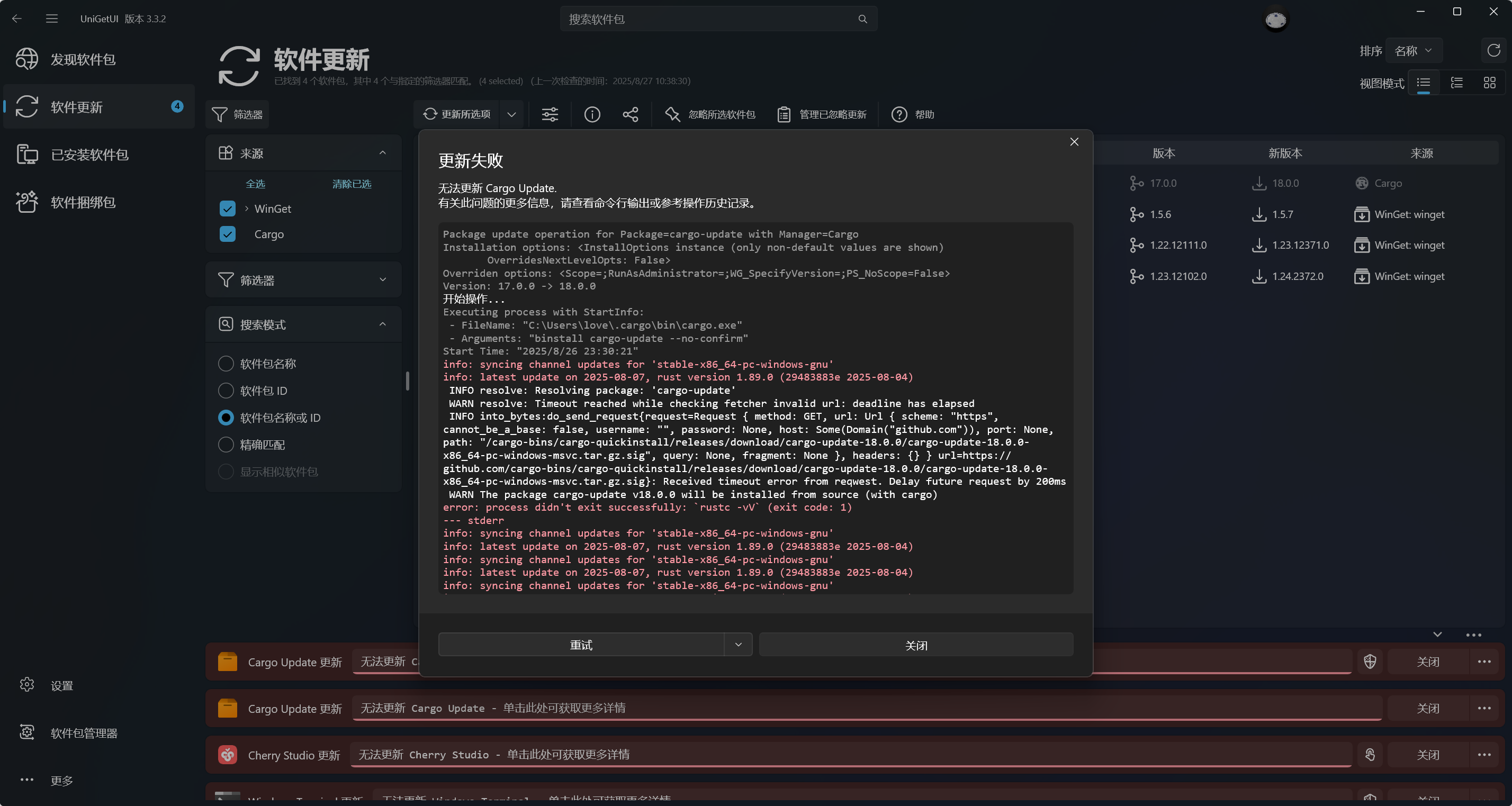Reload updates with refresh icon
The width and height of the screenshot is (1512, 806).
(x=1493, y=50)
